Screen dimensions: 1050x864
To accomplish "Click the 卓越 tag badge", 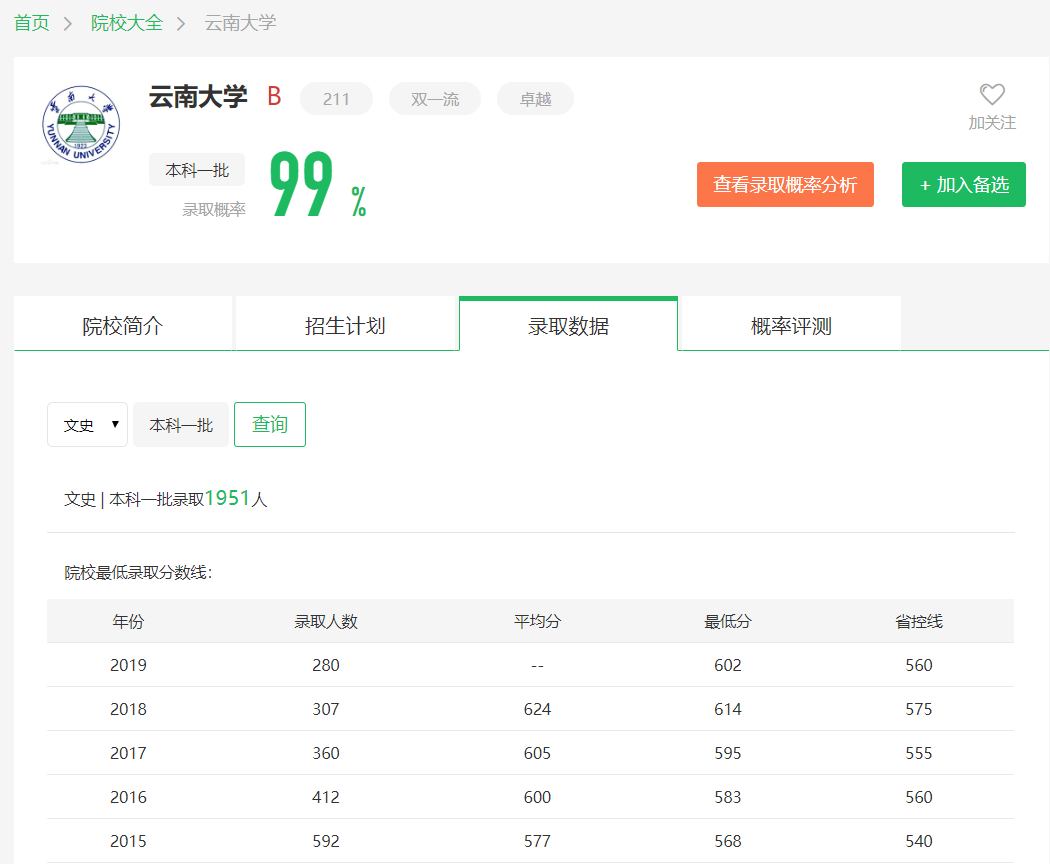I will [x=535, y=99].
